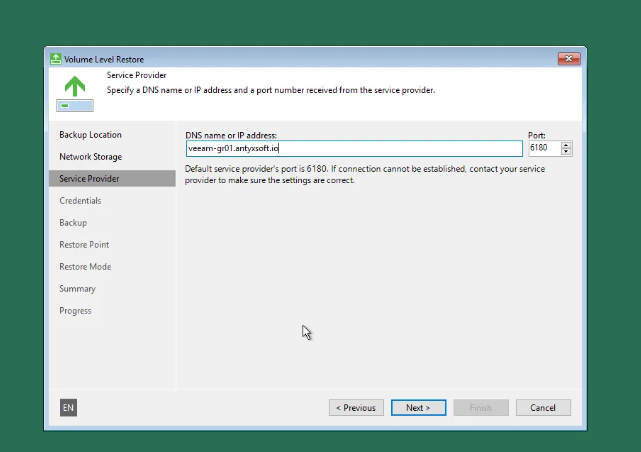Open the Credentials step in sidebar
The height and width of the screenshot is (452, 641).
(80, 201)
